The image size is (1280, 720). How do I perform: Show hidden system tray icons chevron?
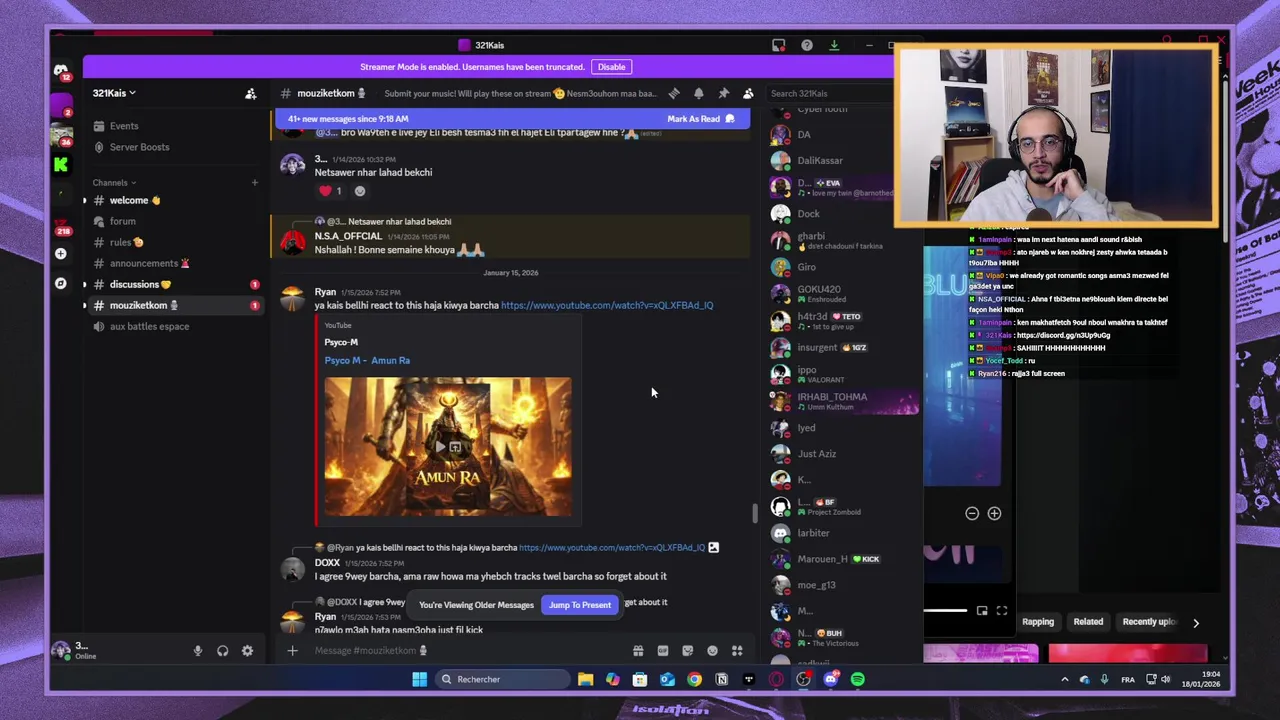[x=1064, y=680]
